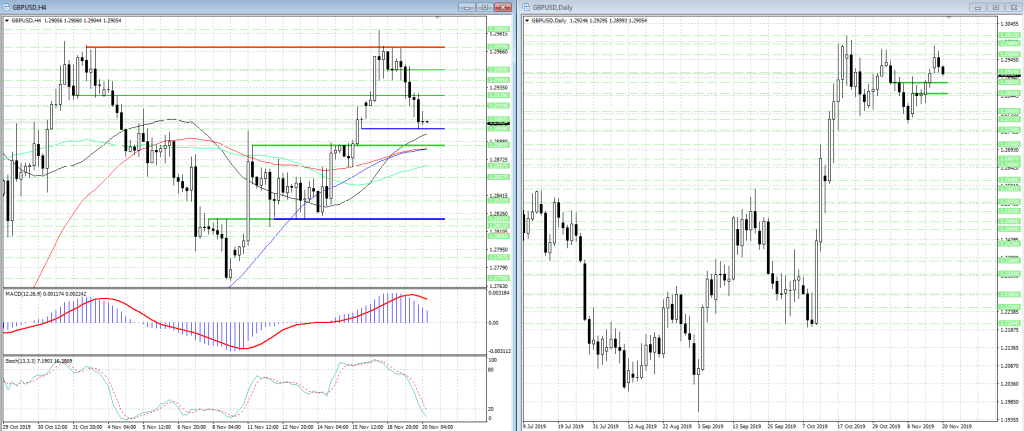The width and height of the screenshot is (1024, 431).
Task: Maximize the GBPUSD,Daily chart window
Action: pyautogui.click(x=995, y=7)
